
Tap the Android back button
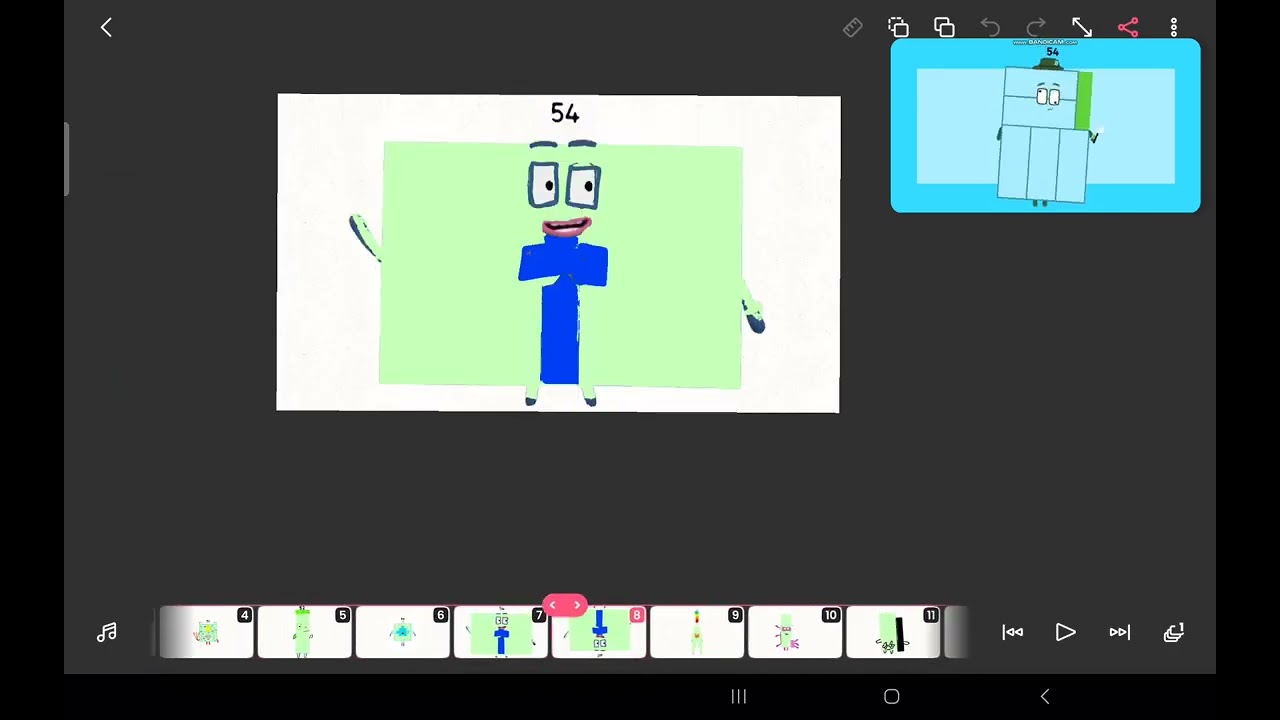point(1045,696)
